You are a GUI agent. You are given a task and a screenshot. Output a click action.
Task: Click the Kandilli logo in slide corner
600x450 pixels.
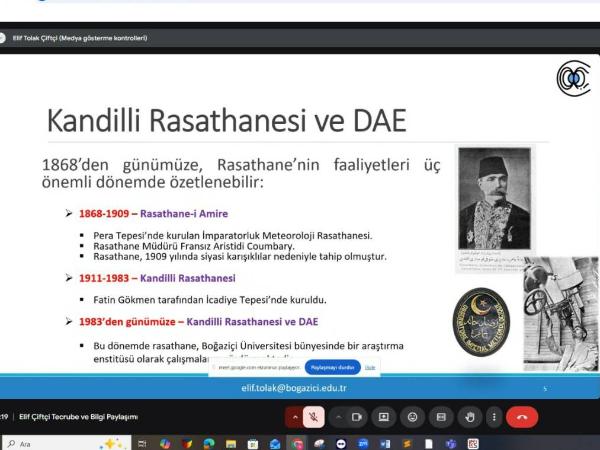click(x=572, y=78)
